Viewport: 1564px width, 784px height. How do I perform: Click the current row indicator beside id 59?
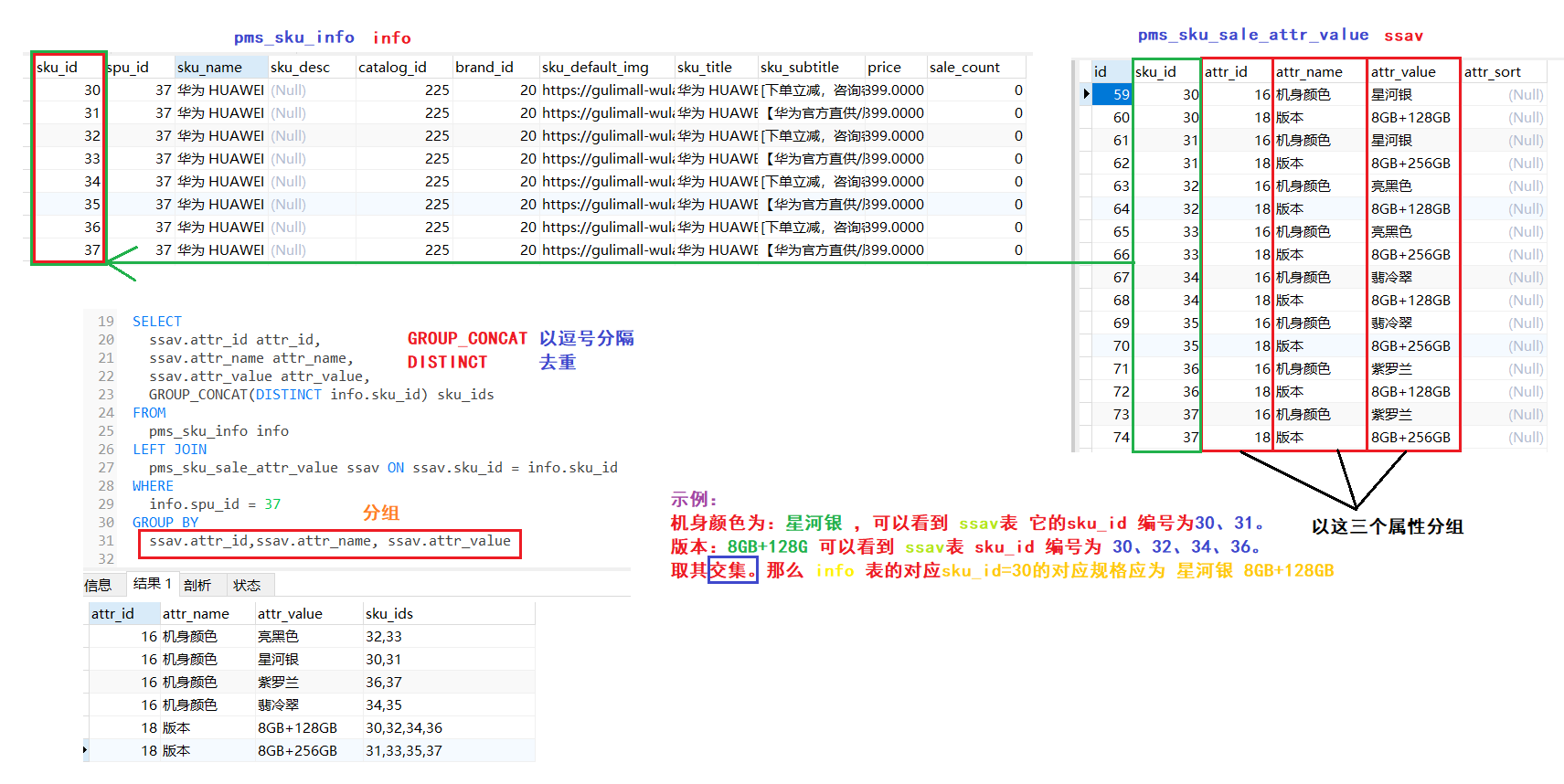[1086, 94]
